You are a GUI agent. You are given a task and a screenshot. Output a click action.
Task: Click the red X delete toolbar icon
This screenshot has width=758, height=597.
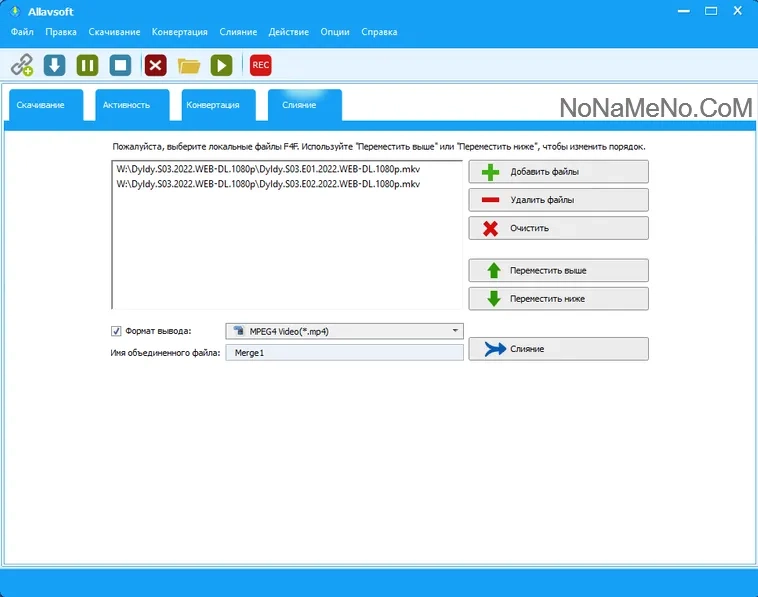155,65
